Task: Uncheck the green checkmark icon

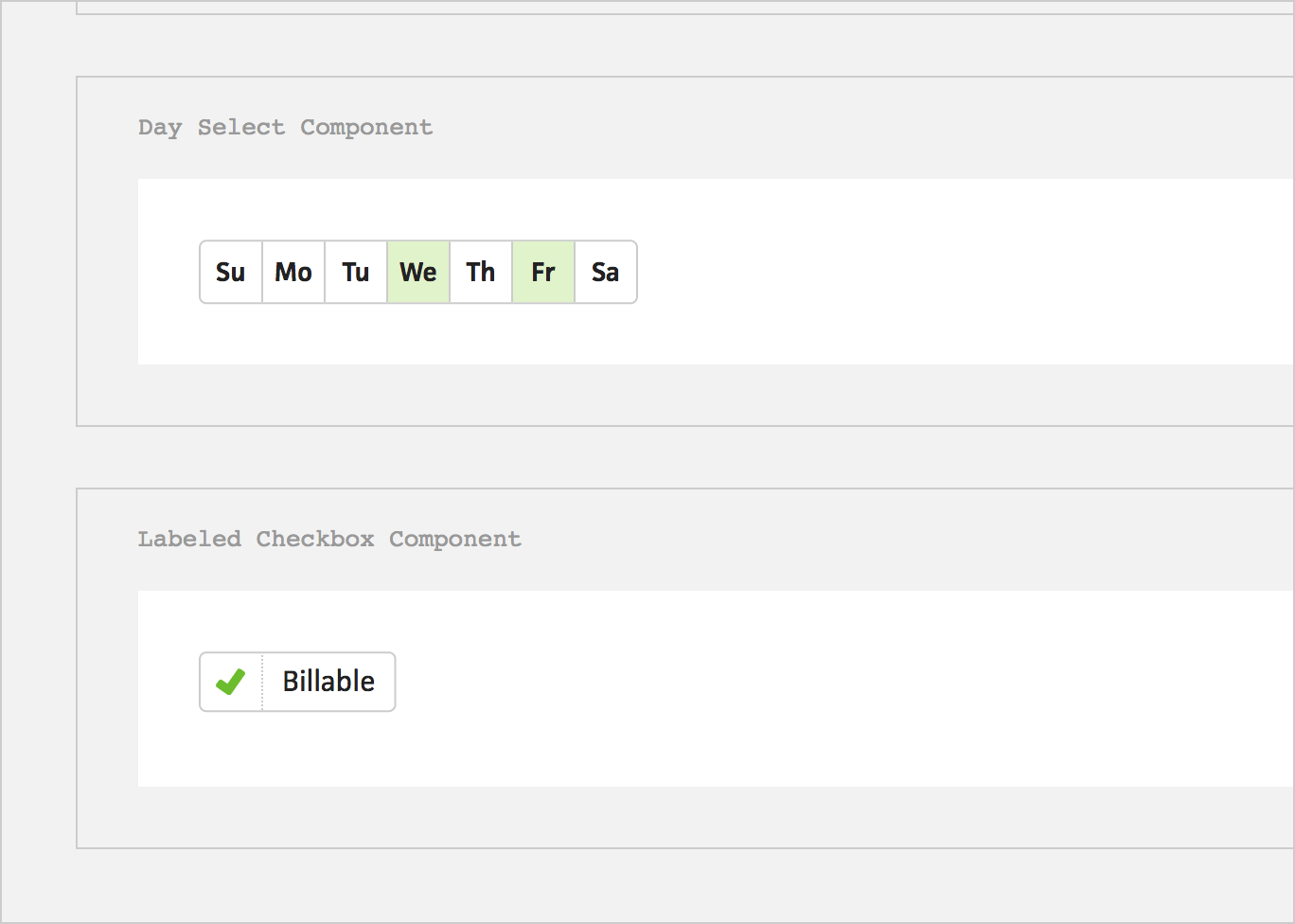Action: (x=231, y=682)
